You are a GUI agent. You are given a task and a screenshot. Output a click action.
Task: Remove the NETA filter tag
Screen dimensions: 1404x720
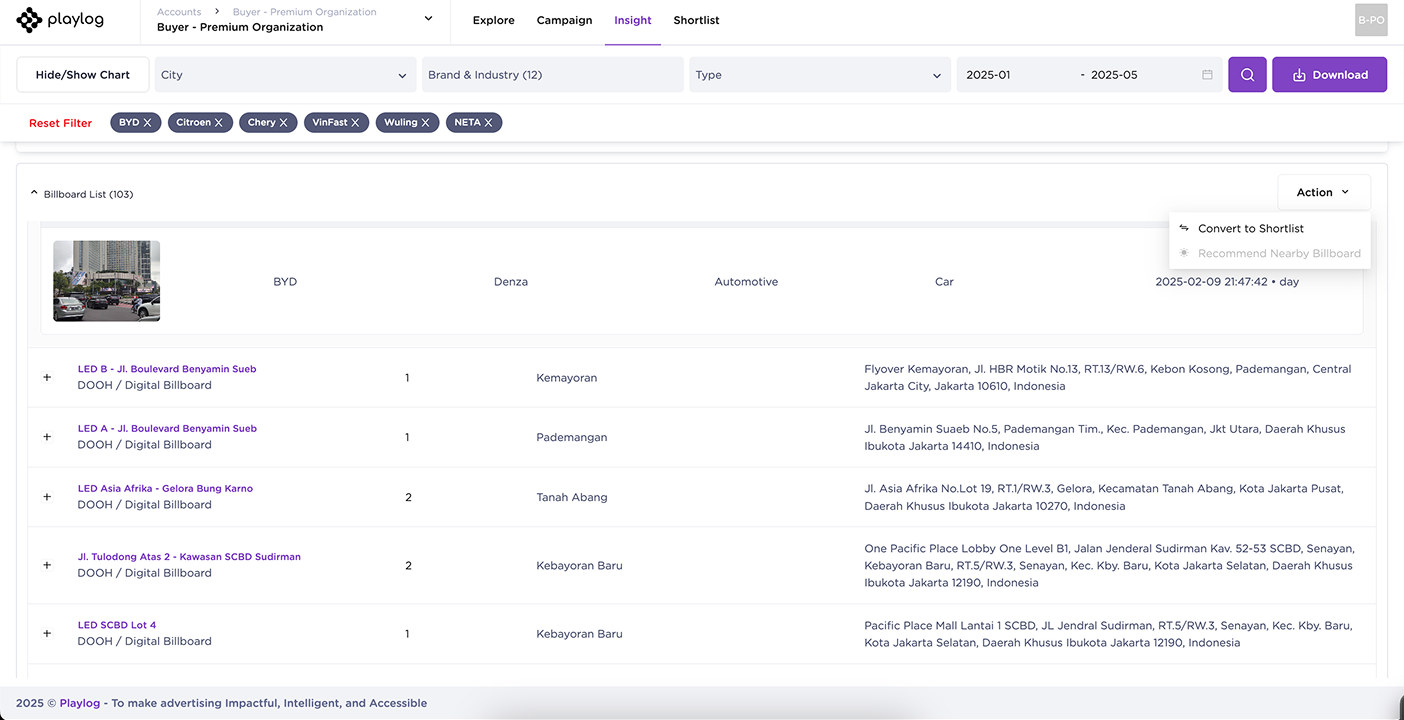(489, 123)
